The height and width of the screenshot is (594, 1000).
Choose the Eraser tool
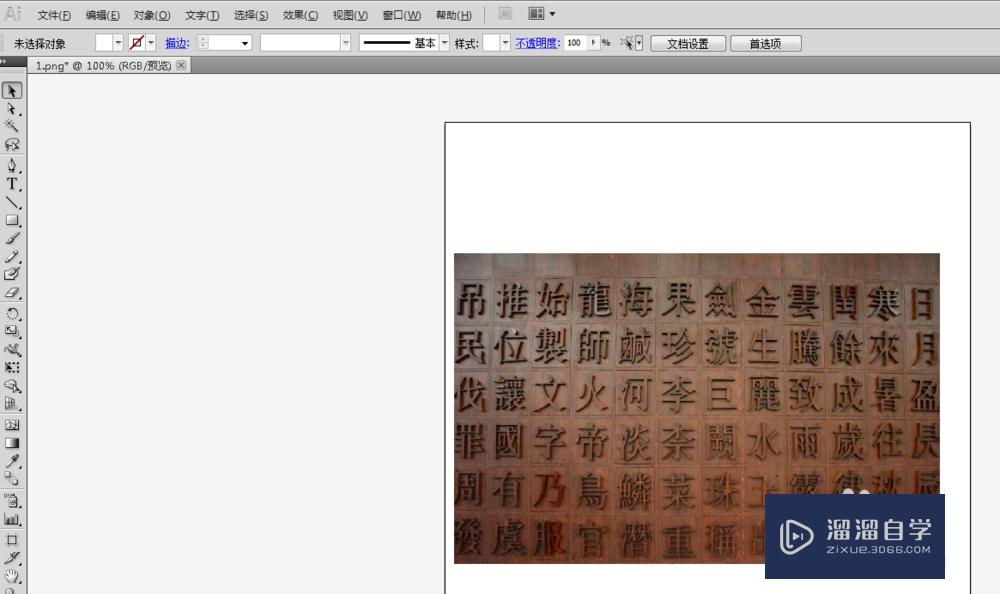pyautogui.click(x=13, y=292)
